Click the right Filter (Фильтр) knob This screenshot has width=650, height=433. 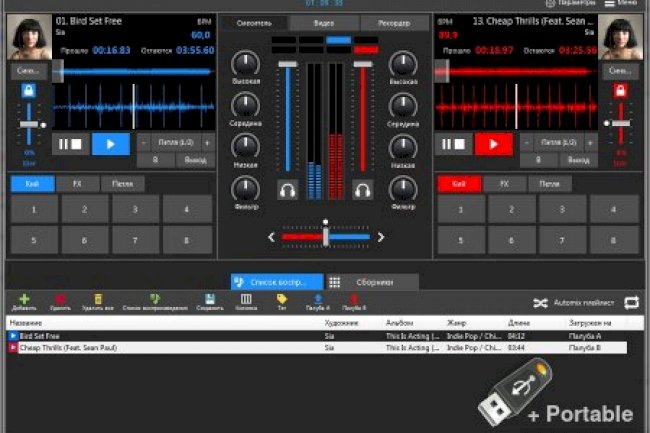(403, 189)
